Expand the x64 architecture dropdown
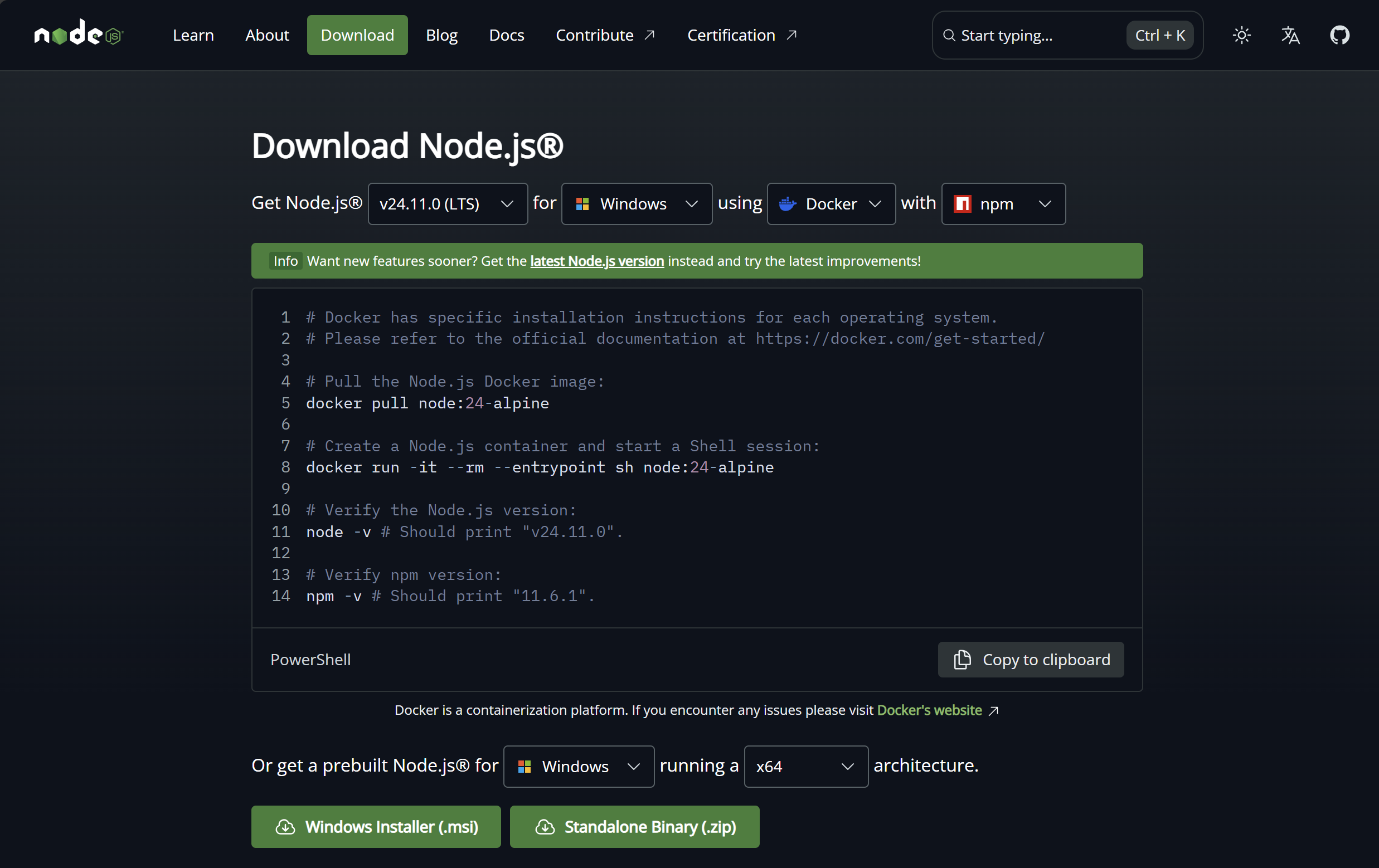1379x868 pixels. click(805, 766)
